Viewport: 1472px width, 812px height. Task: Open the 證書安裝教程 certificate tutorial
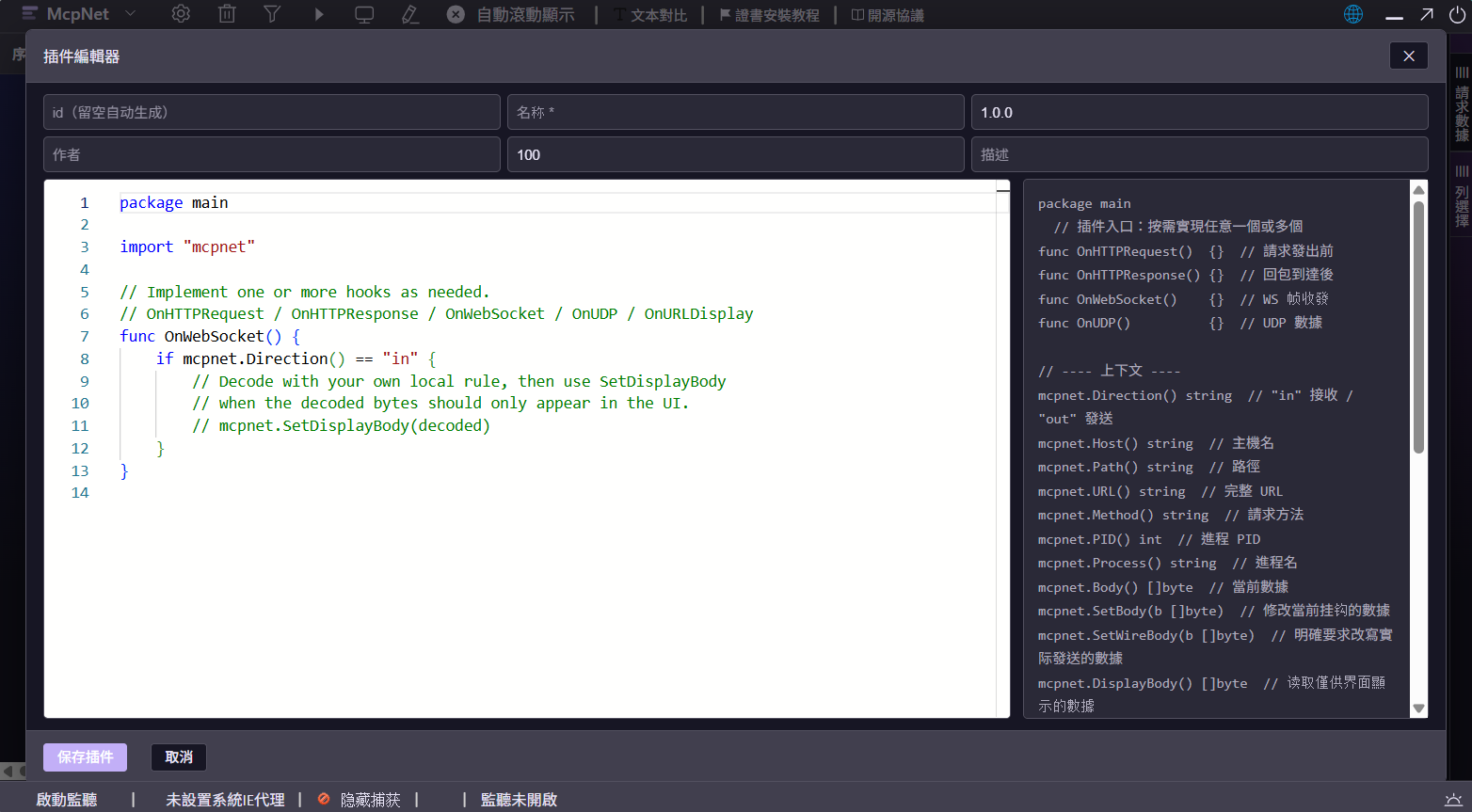click(769, 15)
